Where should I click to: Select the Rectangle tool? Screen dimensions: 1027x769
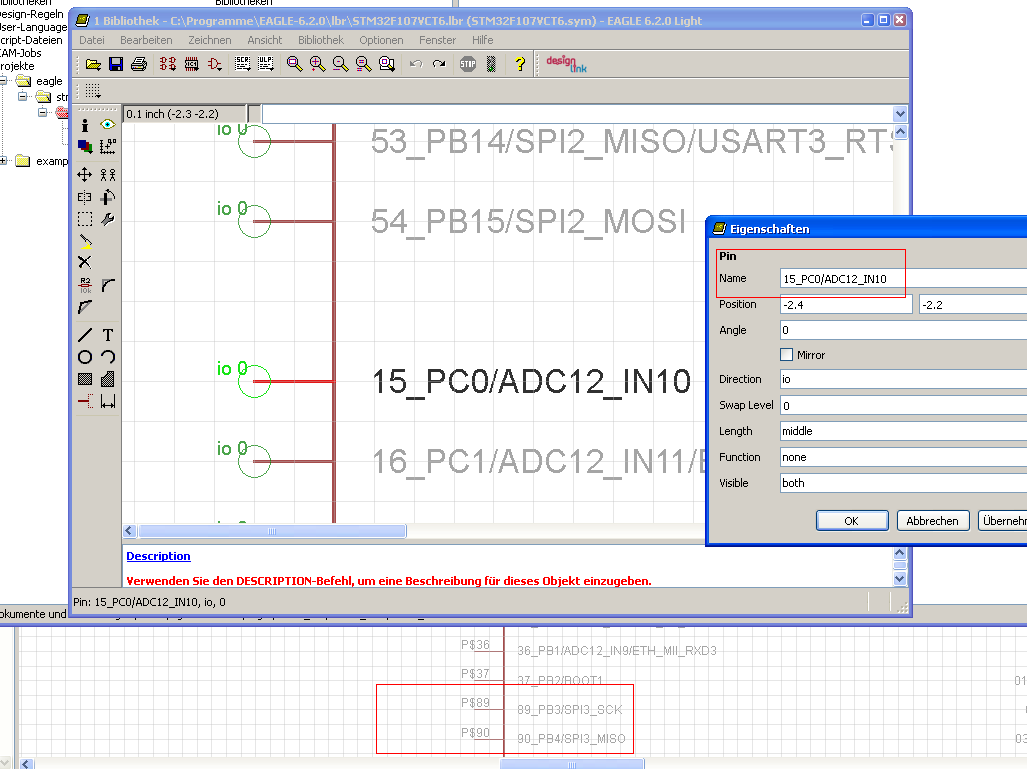[84, 379]
